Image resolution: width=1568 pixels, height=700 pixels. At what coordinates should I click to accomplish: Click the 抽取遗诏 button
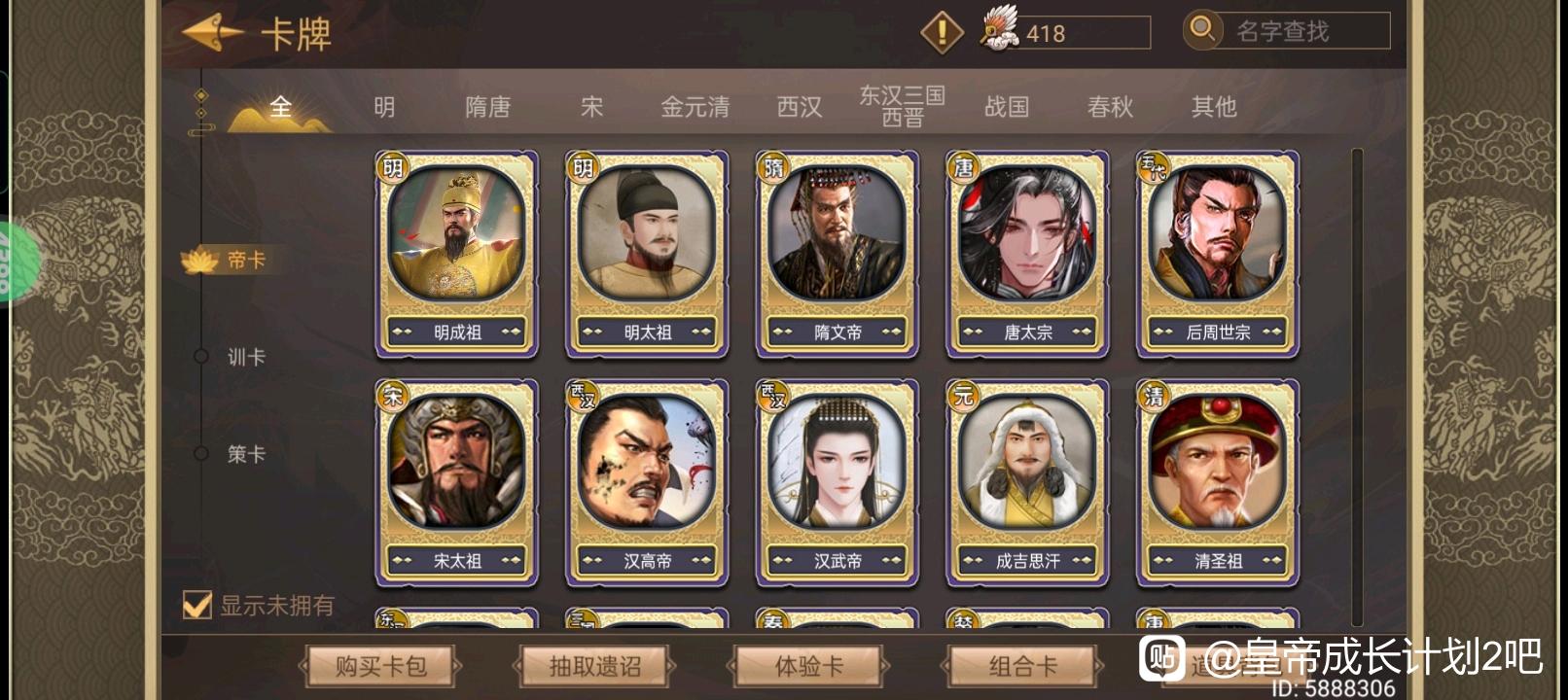coord(594,666)
